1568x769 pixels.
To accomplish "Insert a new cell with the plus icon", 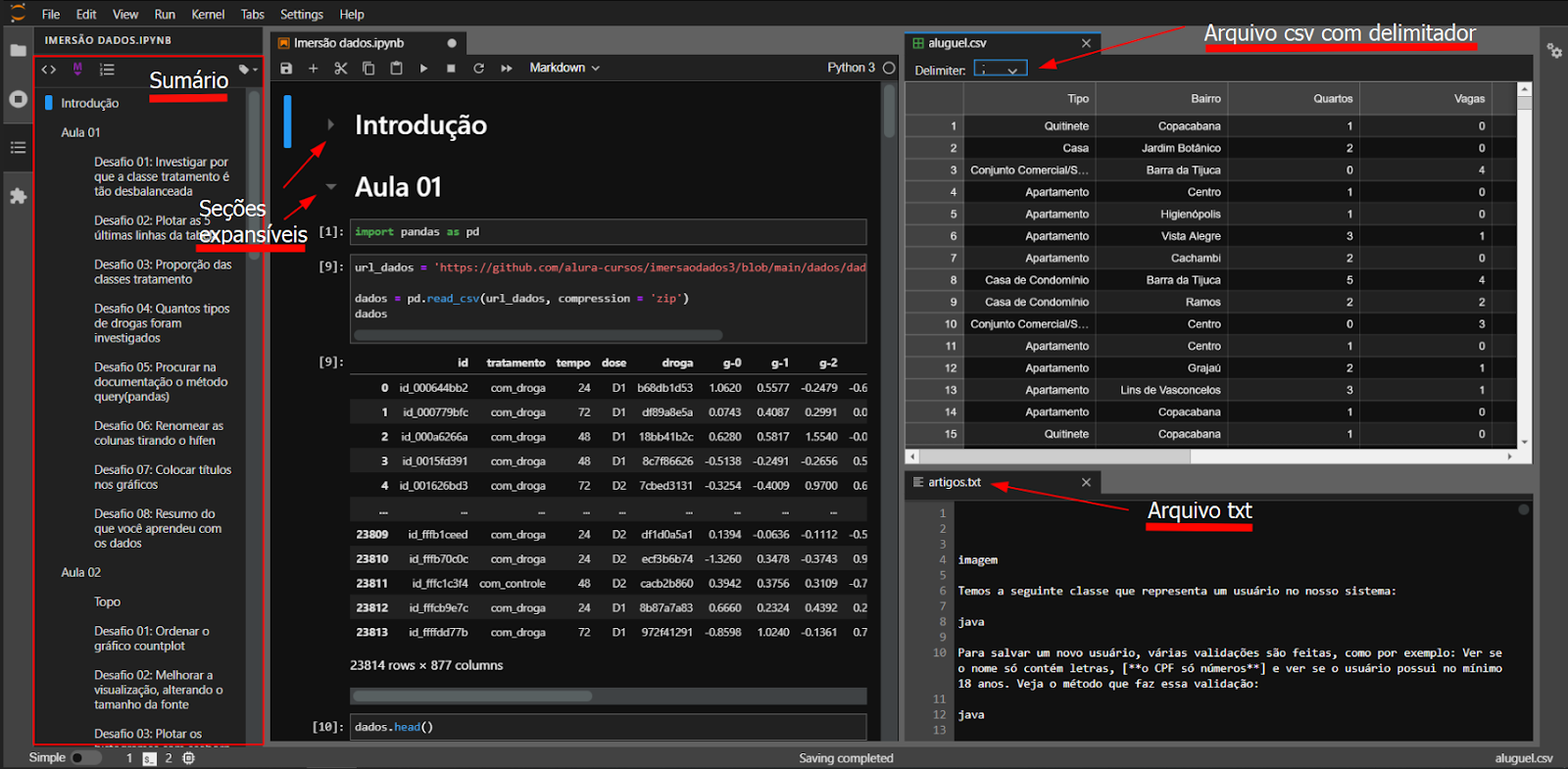I will [x=314, y=69].
